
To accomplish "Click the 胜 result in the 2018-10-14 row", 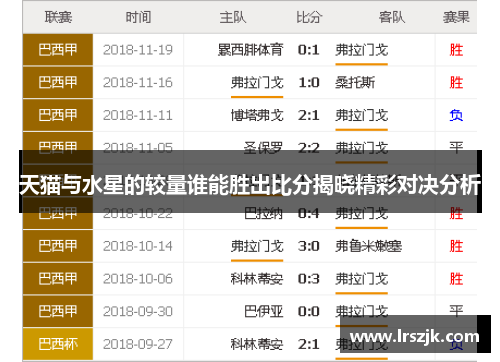I will click(x=456, y=246).
